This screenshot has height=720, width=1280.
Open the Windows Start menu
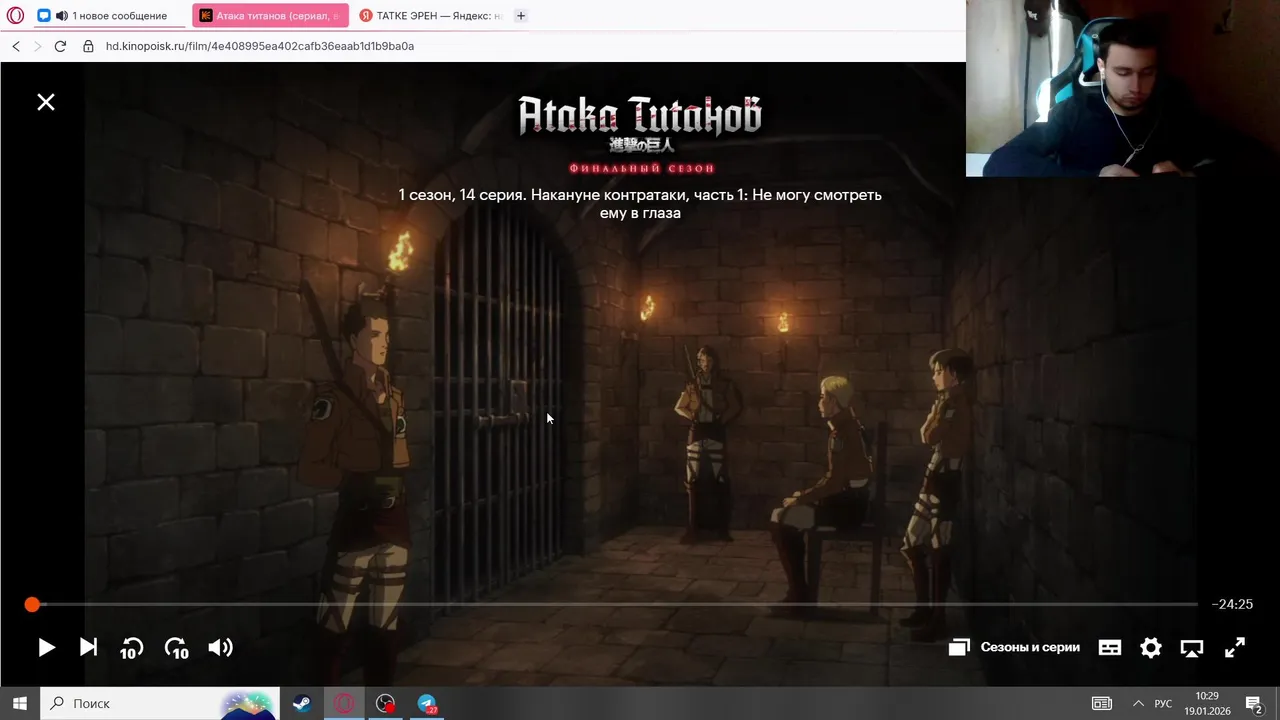(x=19, y=703)
